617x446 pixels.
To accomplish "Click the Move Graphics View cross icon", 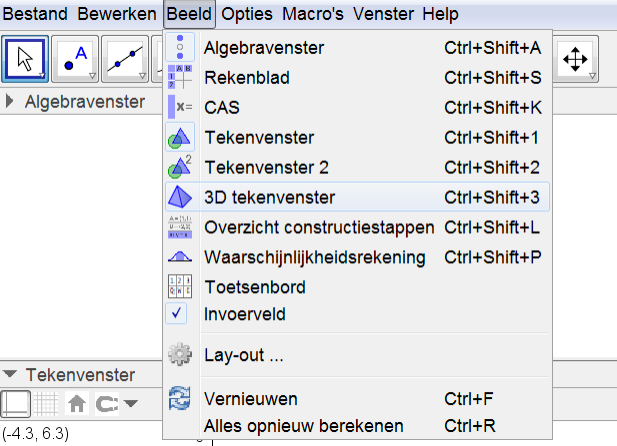I will (x=575, y=59).
